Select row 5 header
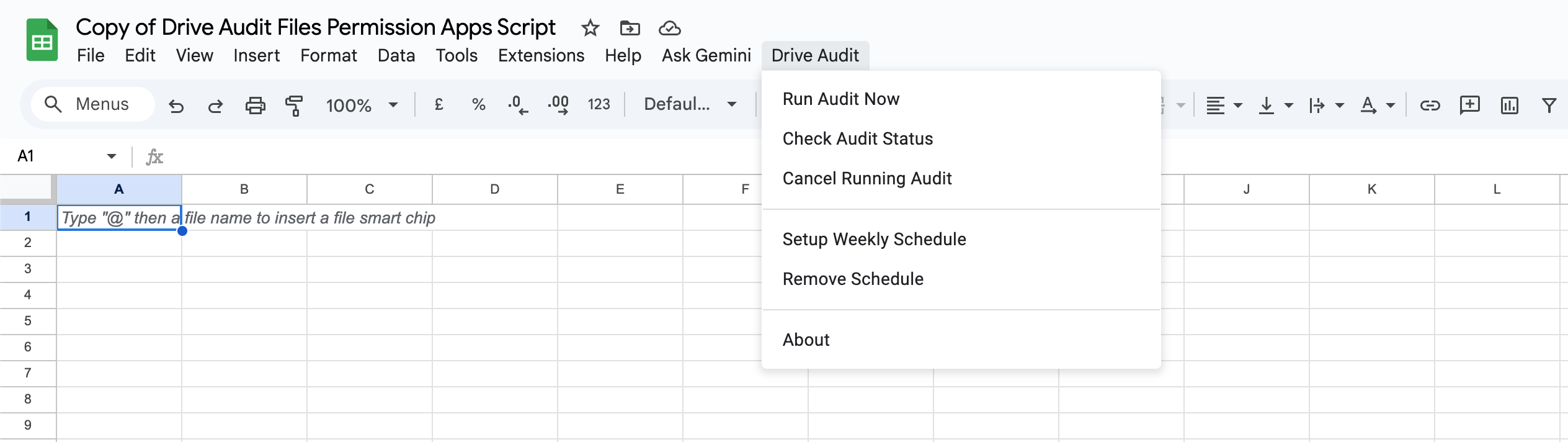1568x442 pixels. coord(28,321)
